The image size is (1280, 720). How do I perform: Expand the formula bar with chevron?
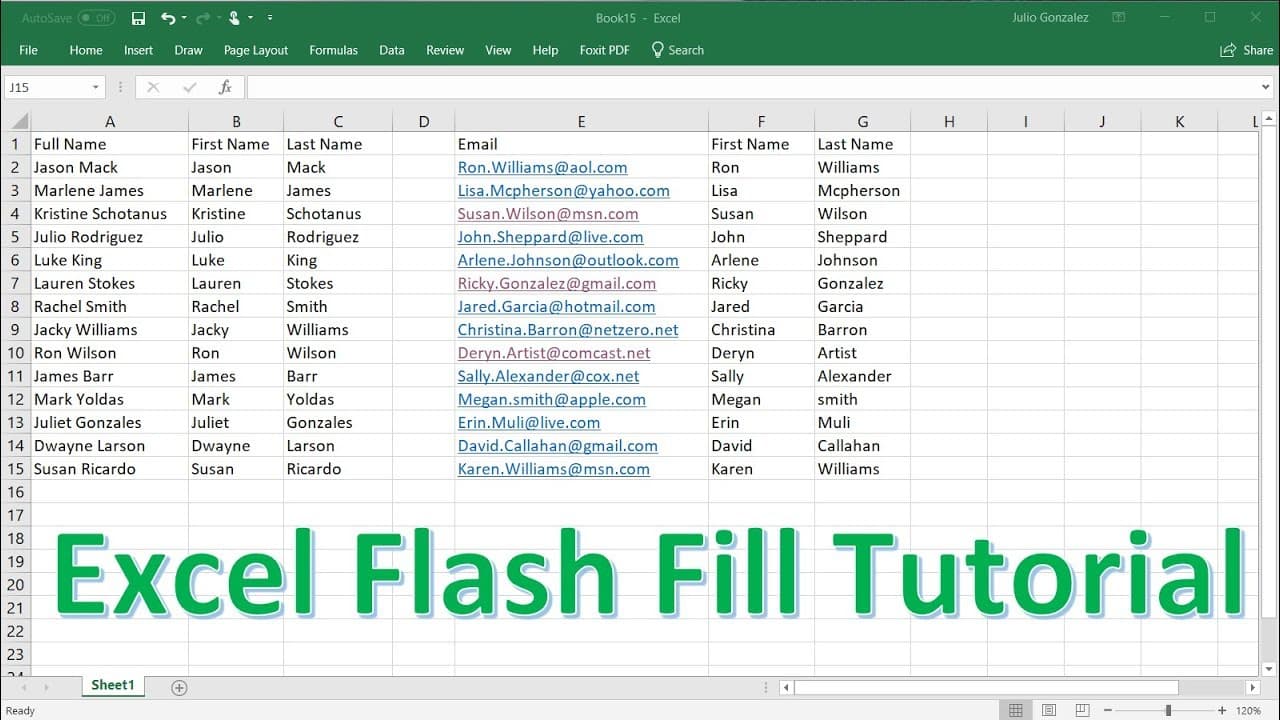tap(1267, 87)
